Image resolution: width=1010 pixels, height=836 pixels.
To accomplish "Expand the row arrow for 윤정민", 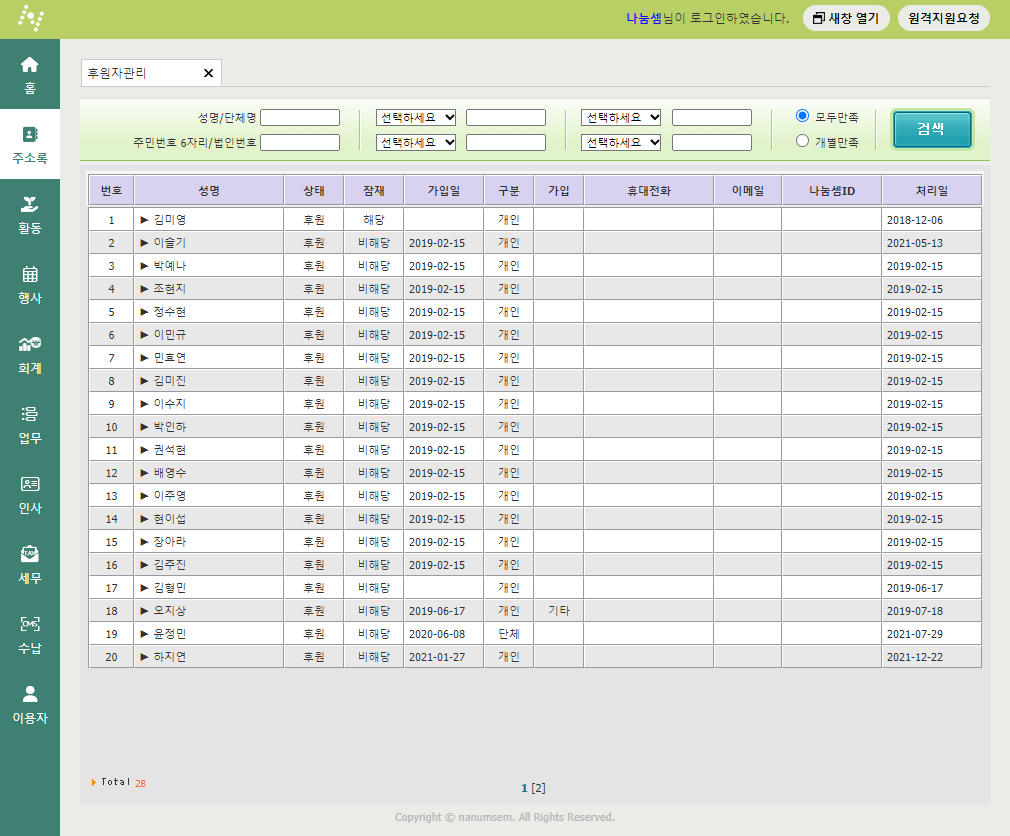I will coord(144,634).
